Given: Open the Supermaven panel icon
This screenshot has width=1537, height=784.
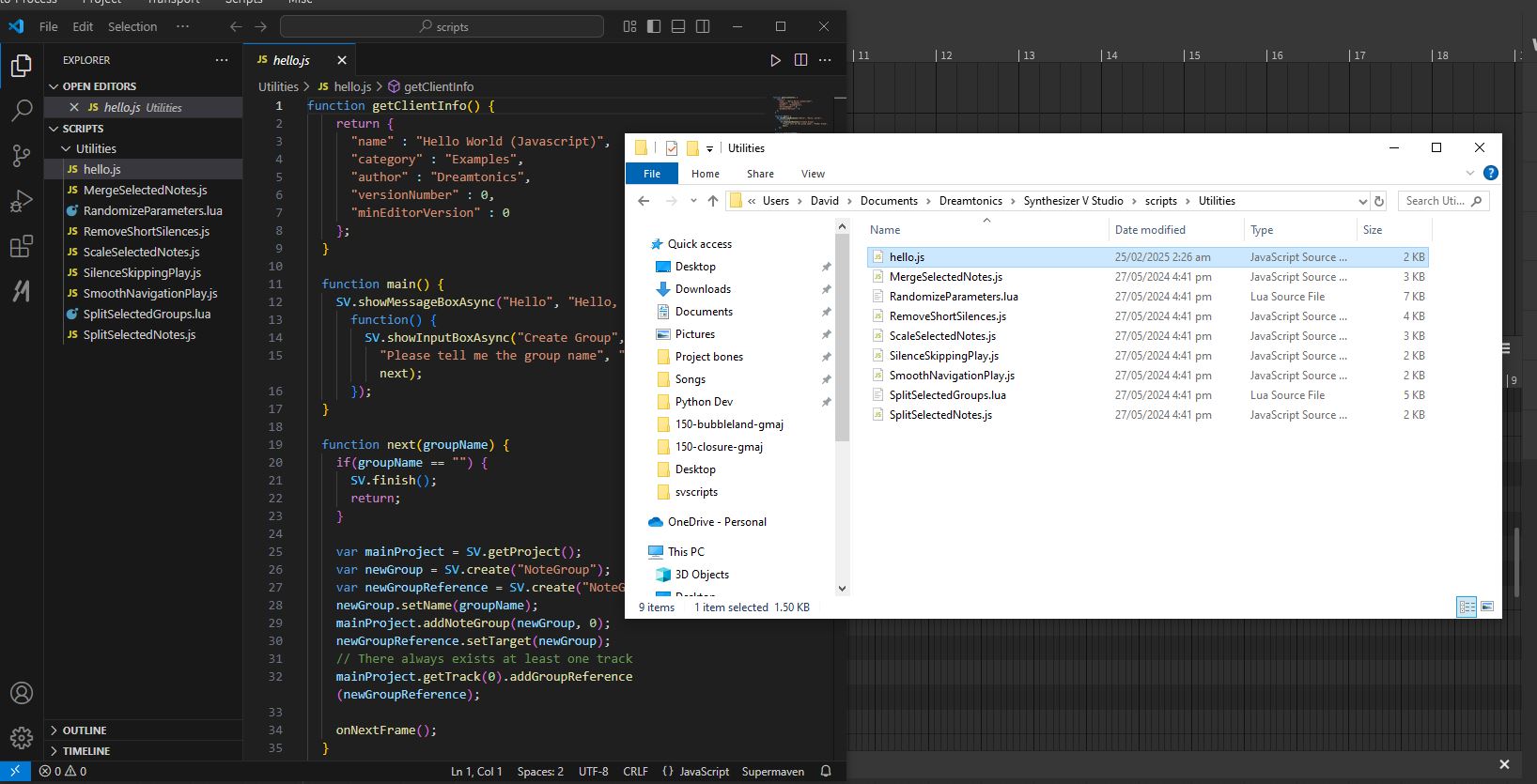Looking at the screenshot, I should (21, 292).
